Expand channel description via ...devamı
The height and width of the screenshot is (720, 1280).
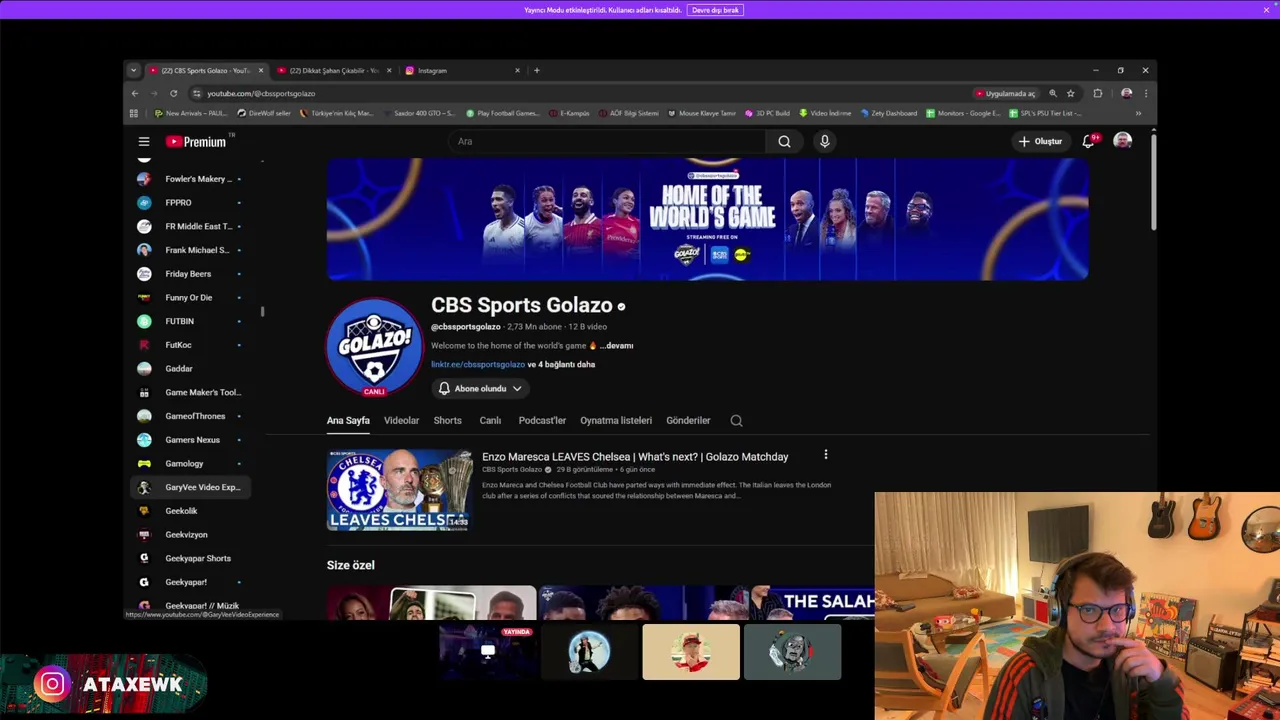click(x=617, y=346)
